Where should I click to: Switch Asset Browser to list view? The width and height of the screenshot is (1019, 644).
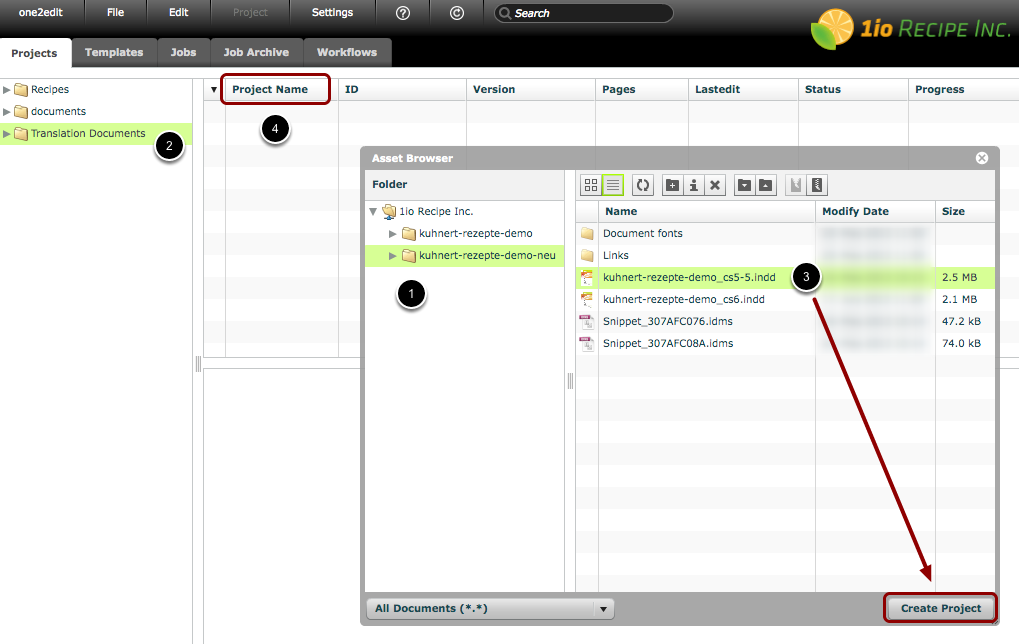613,185
